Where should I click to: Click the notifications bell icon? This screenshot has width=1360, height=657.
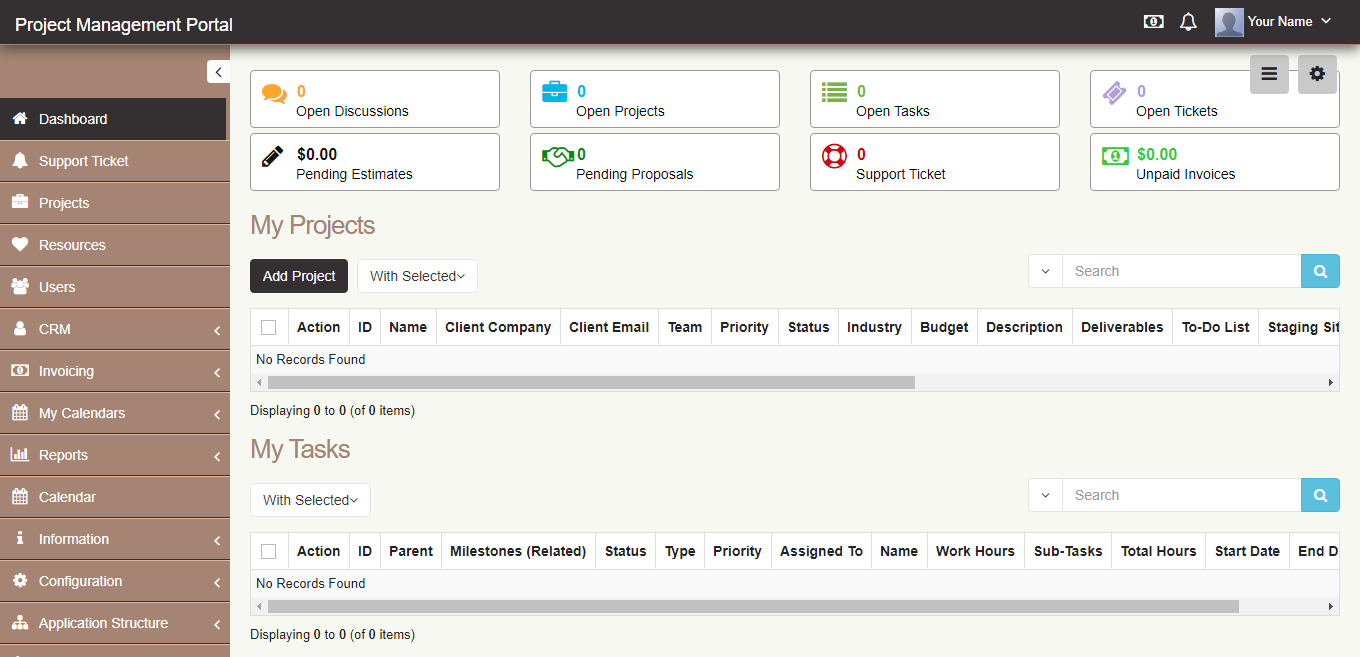click(x=1188, y=21)
